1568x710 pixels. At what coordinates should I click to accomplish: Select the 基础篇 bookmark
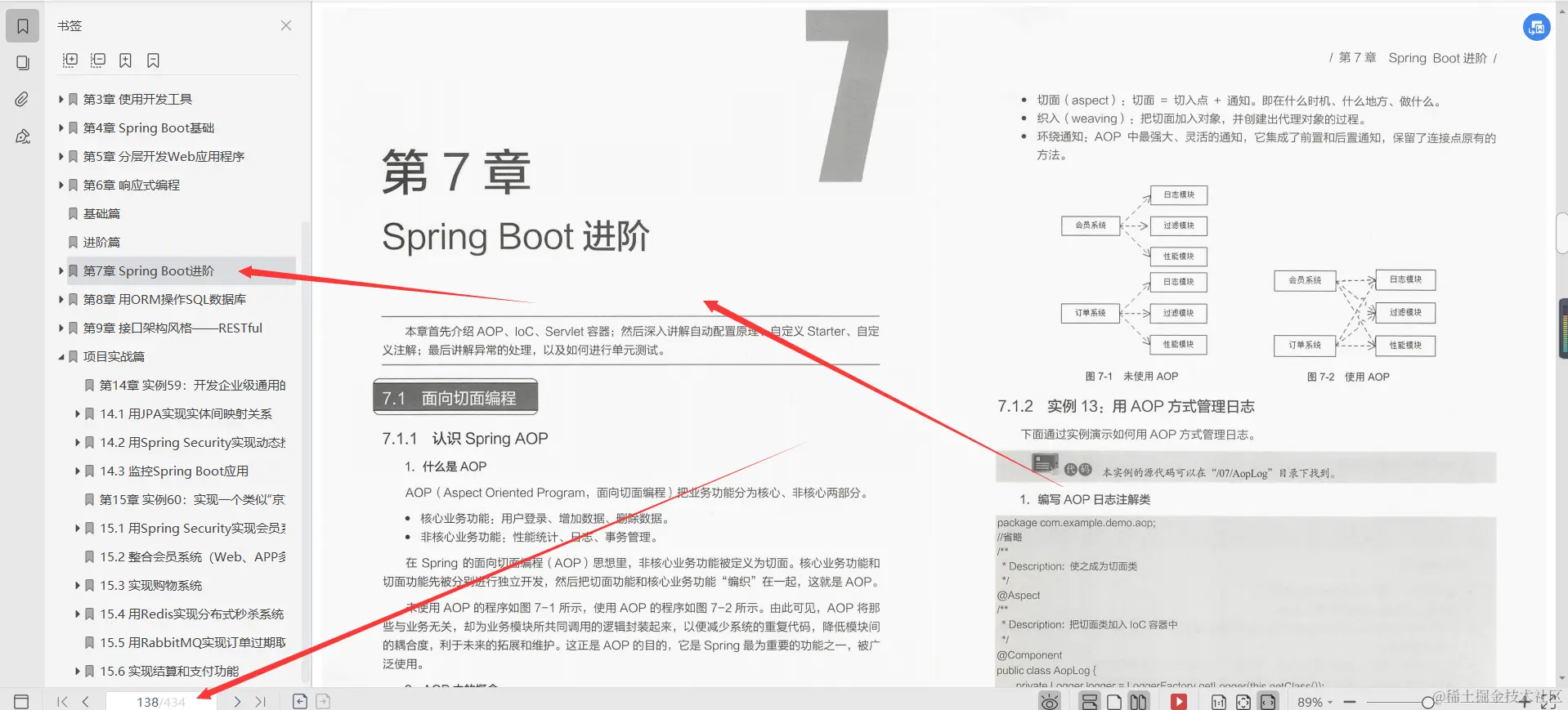pyautogui.click(x=101, y=213)
